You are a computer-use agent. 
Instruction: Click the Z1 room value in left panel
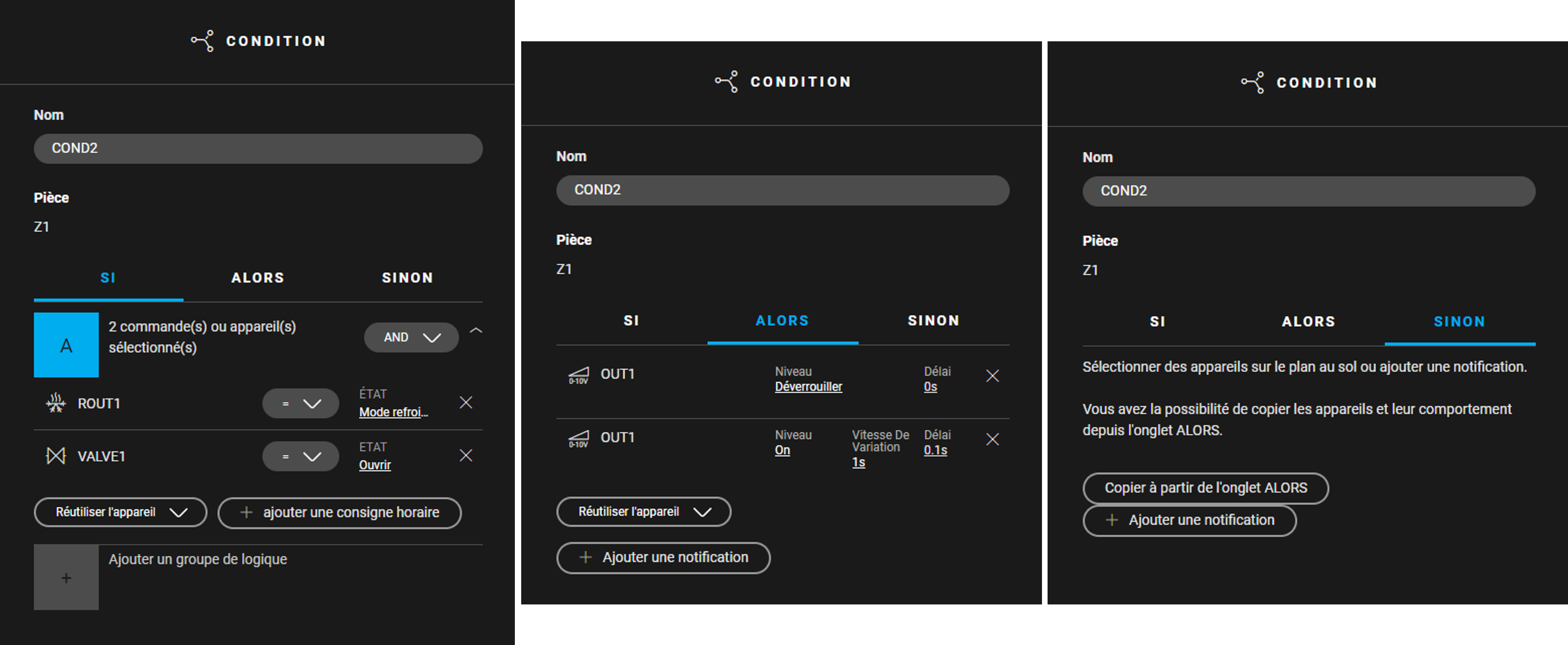41,227
